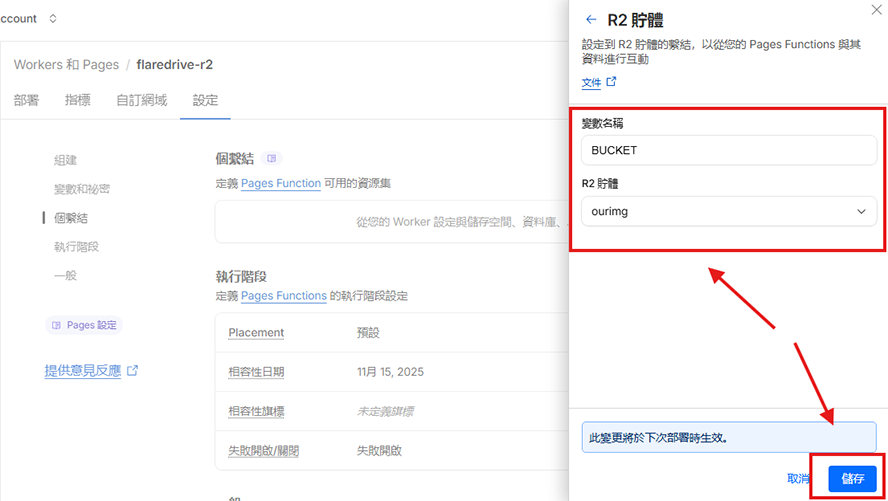
Task: Click the 未定義旗標 value
Action: 385,412
